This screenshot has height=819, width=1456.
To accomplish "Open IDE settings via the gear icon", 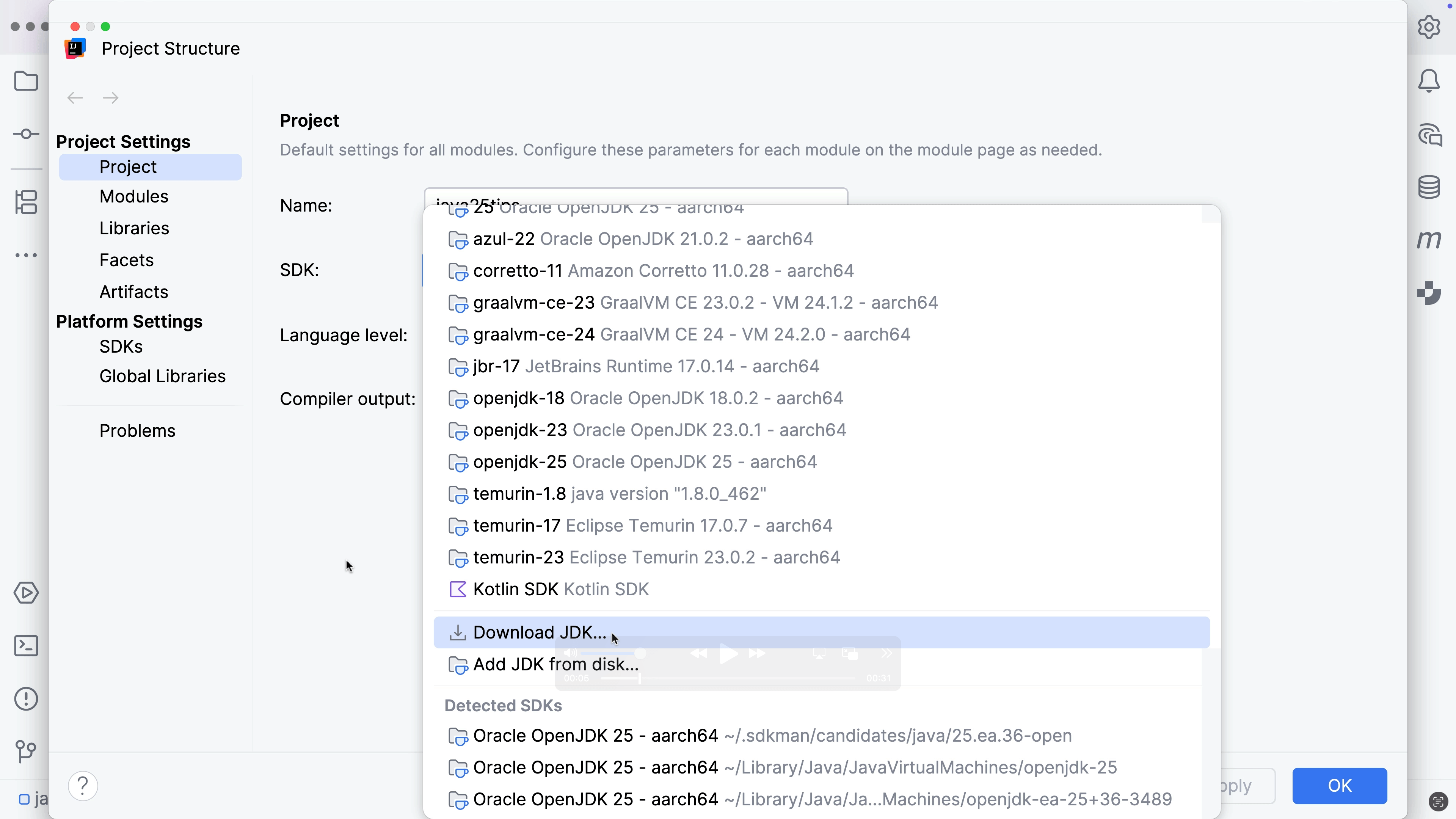I will [x=1429, y=27].
